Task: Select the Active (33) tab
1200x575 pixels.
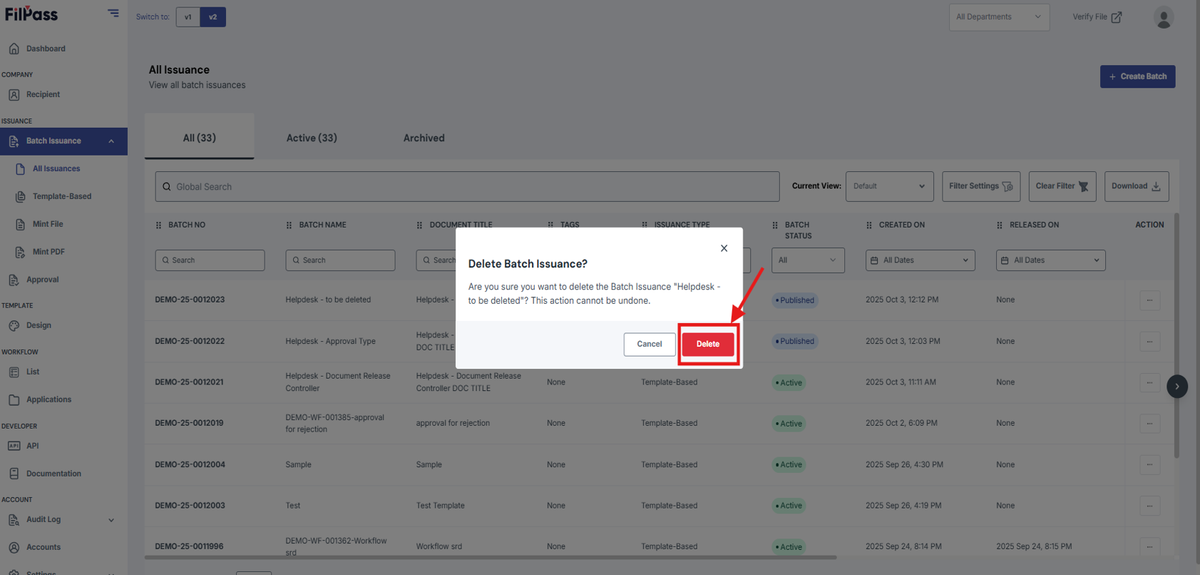Action: click(x=311, y=138)
